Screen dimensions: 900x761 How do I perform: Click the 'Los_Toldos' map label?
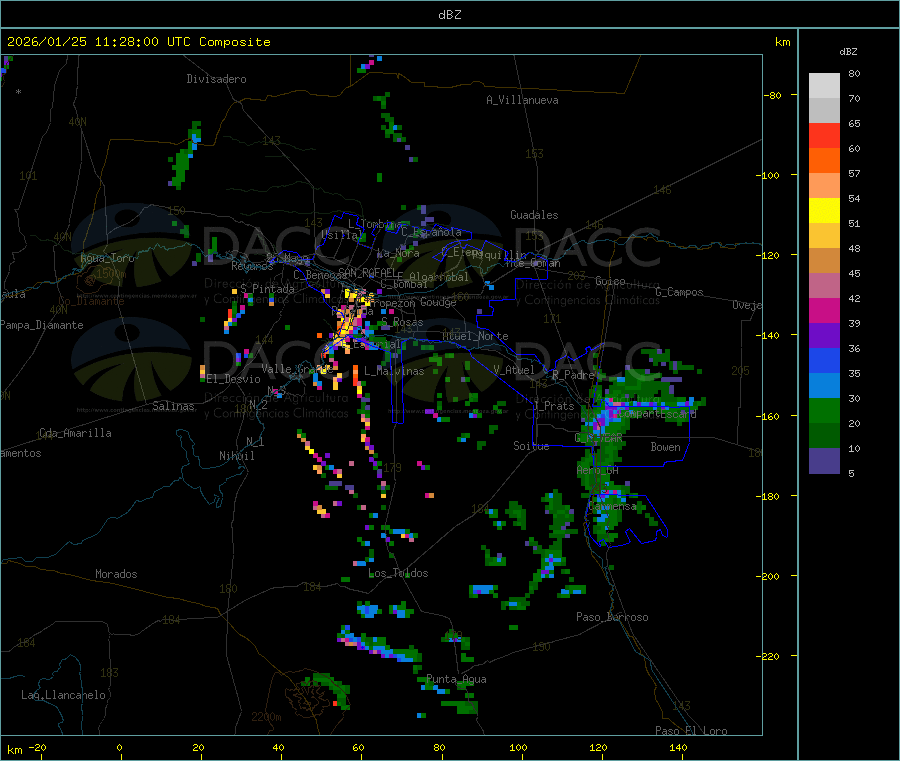click(x=398, y=573)
